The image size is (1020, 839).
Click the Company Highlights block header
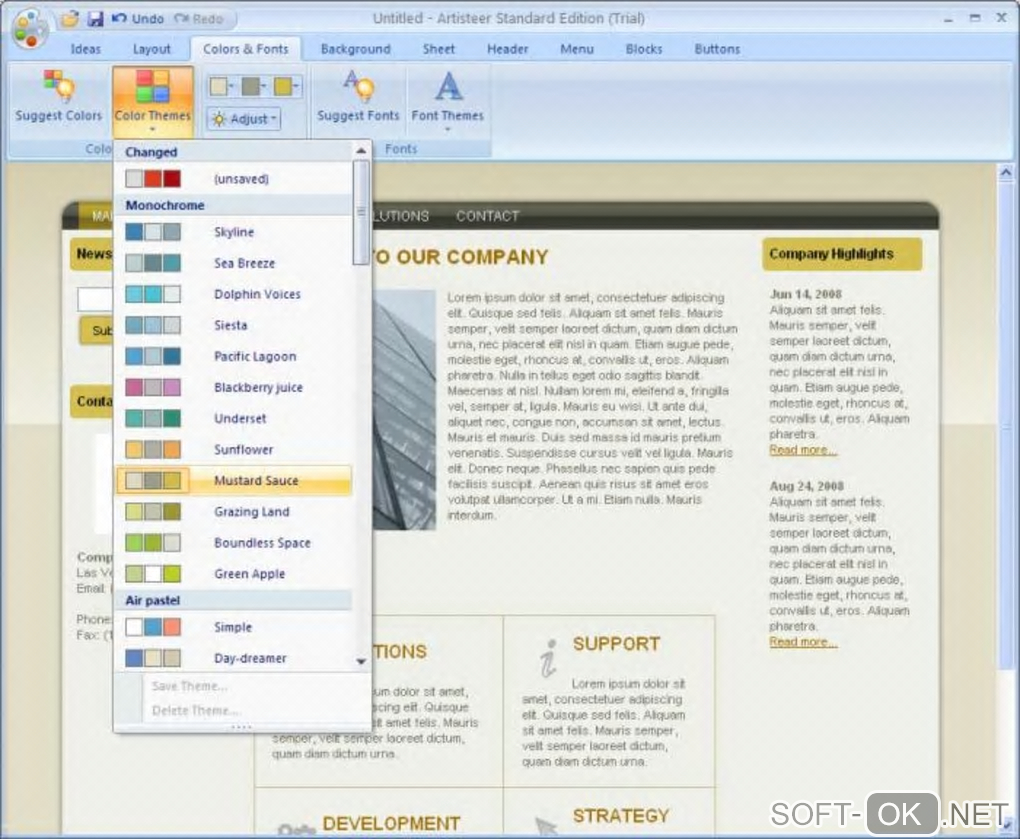tap(842, 254)
